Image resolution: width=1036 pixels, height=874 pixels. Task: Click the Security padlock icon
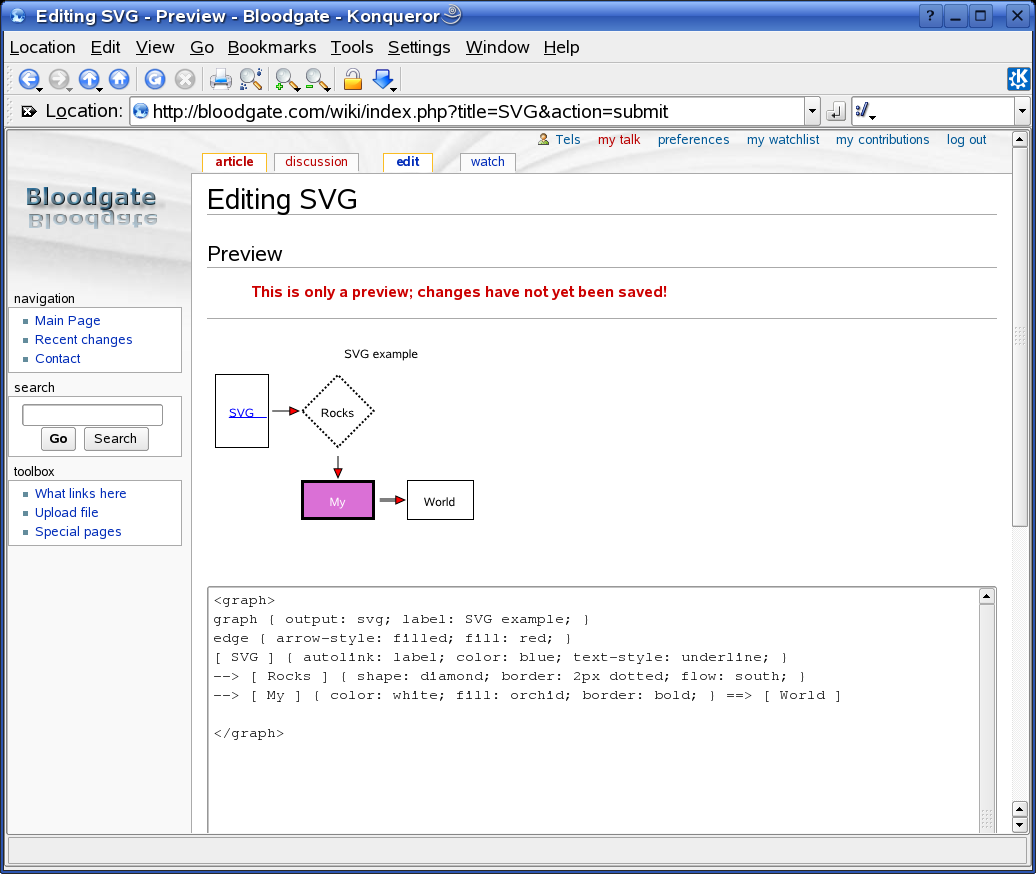(x=352, y=79)
